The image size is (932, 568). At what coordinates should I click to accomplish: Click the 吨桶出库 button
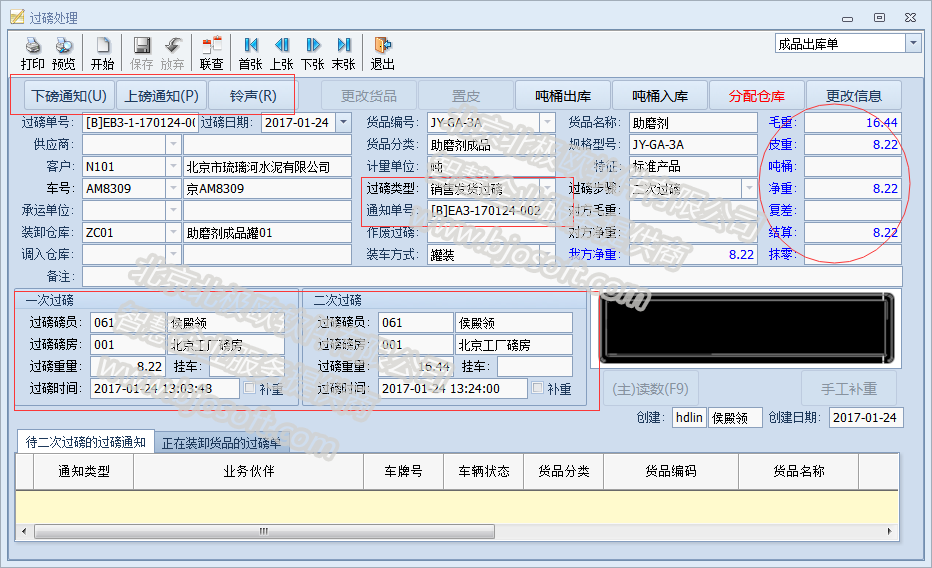[x=563, y=96]
